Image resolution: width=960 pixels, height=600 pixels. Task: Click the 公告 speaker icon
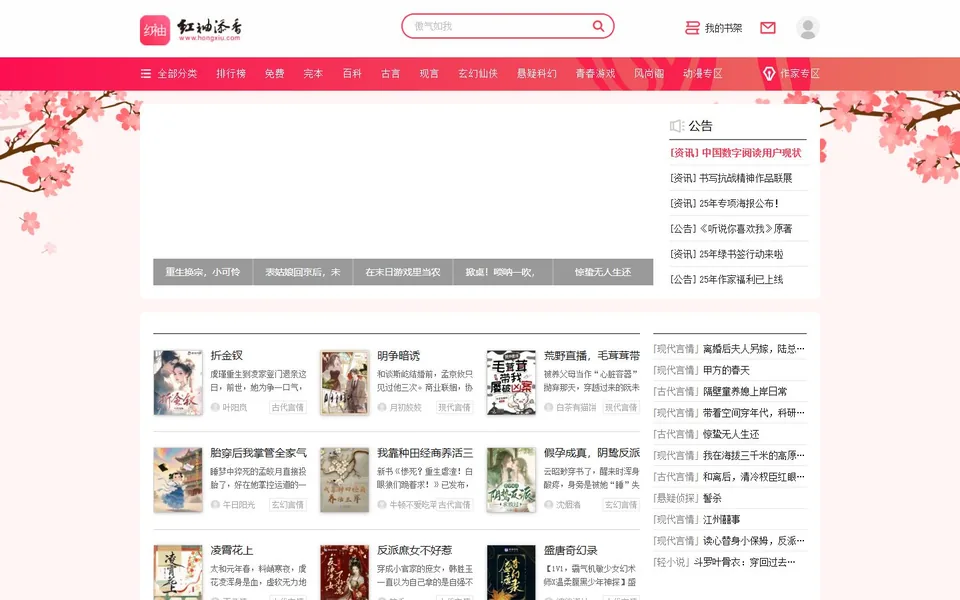(677, 126)
